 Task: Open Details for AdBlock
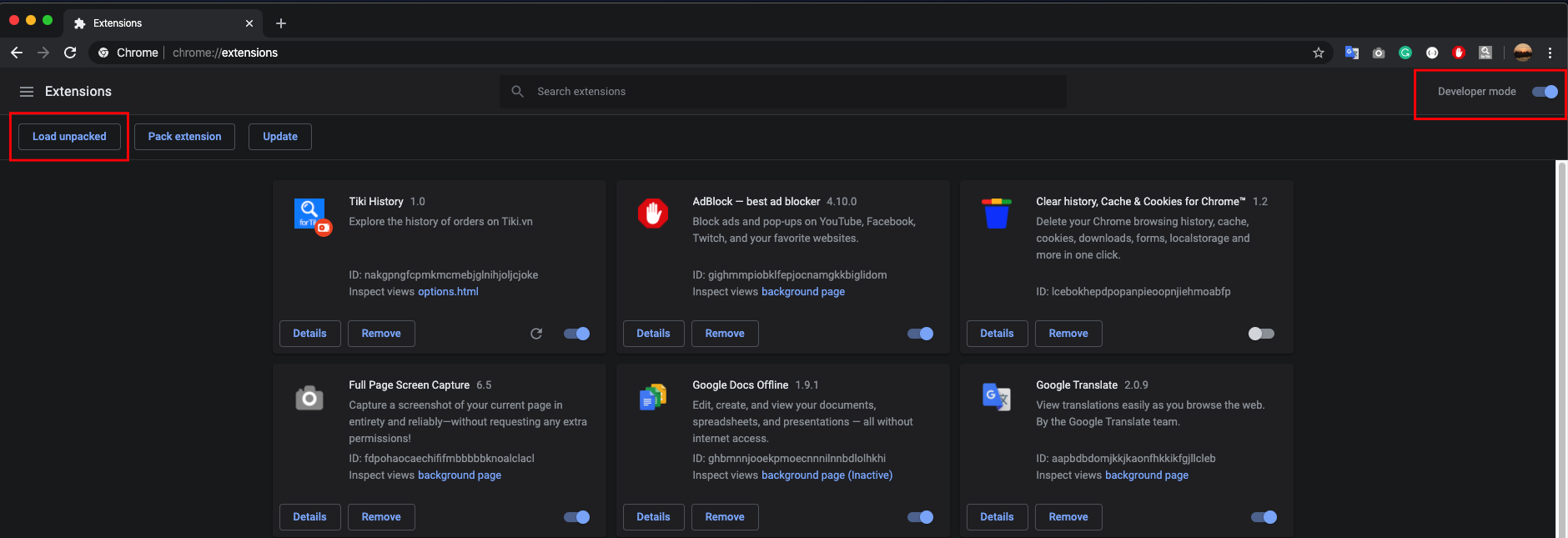click(653, 334)
